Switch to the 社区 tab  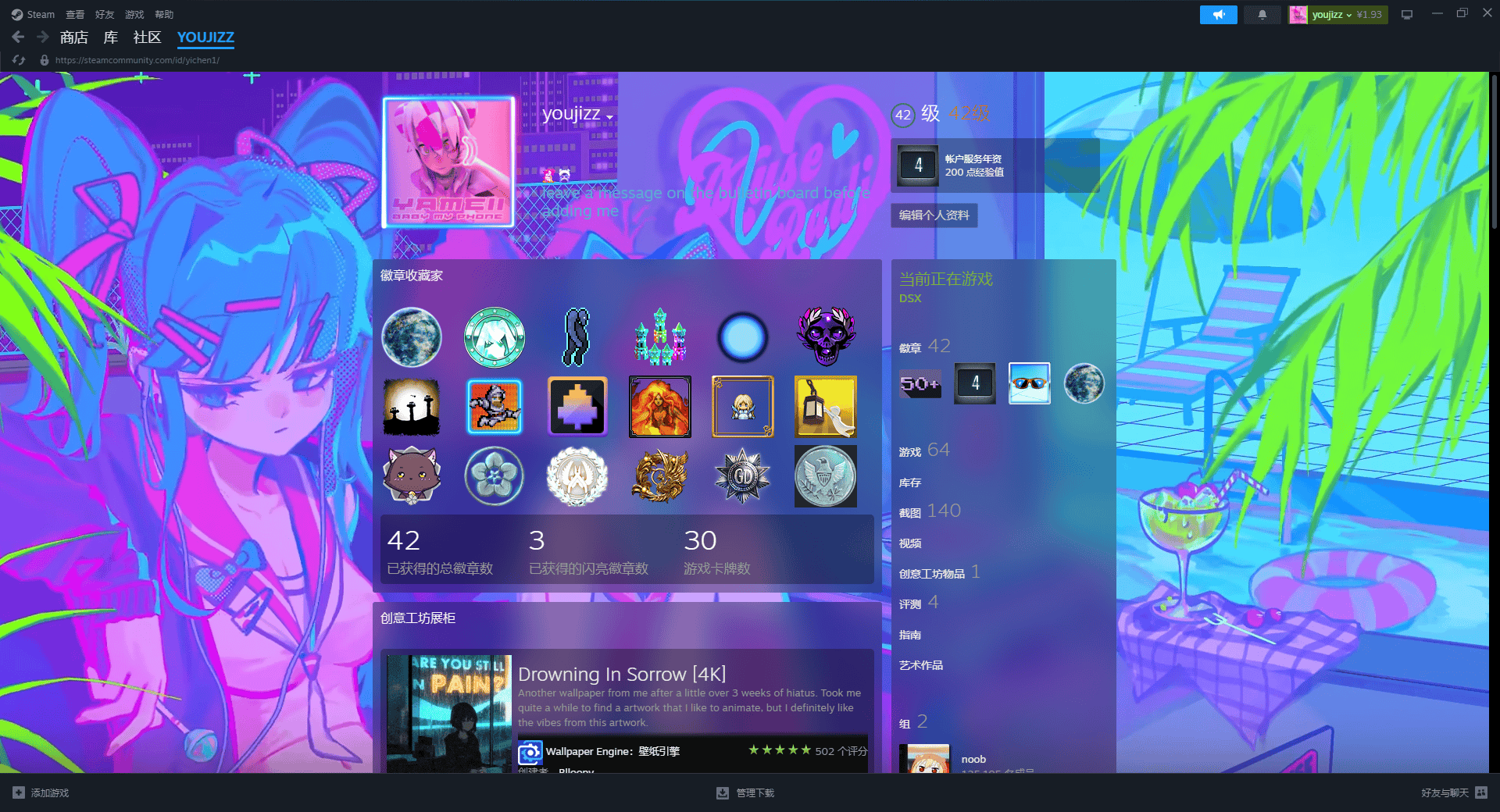coord(147,37)
